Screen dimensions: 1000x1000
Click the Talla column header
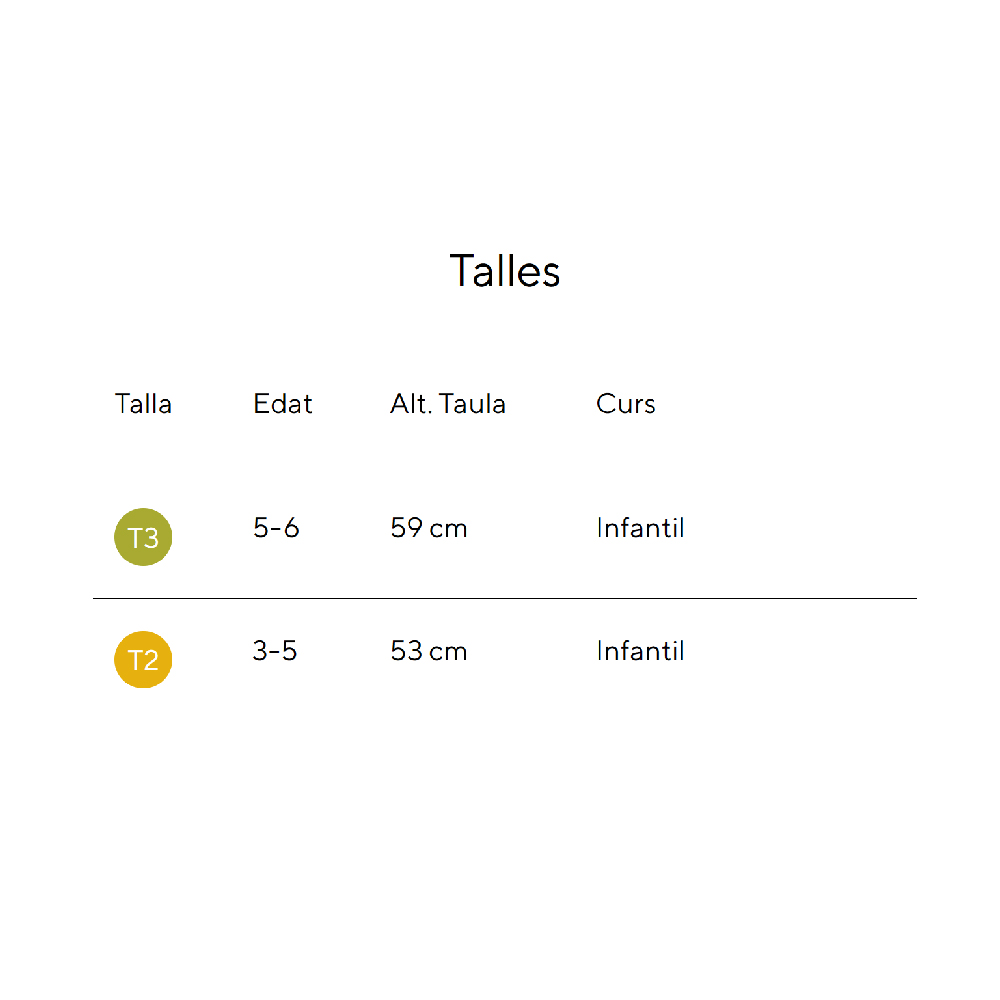tap(143, 404)
